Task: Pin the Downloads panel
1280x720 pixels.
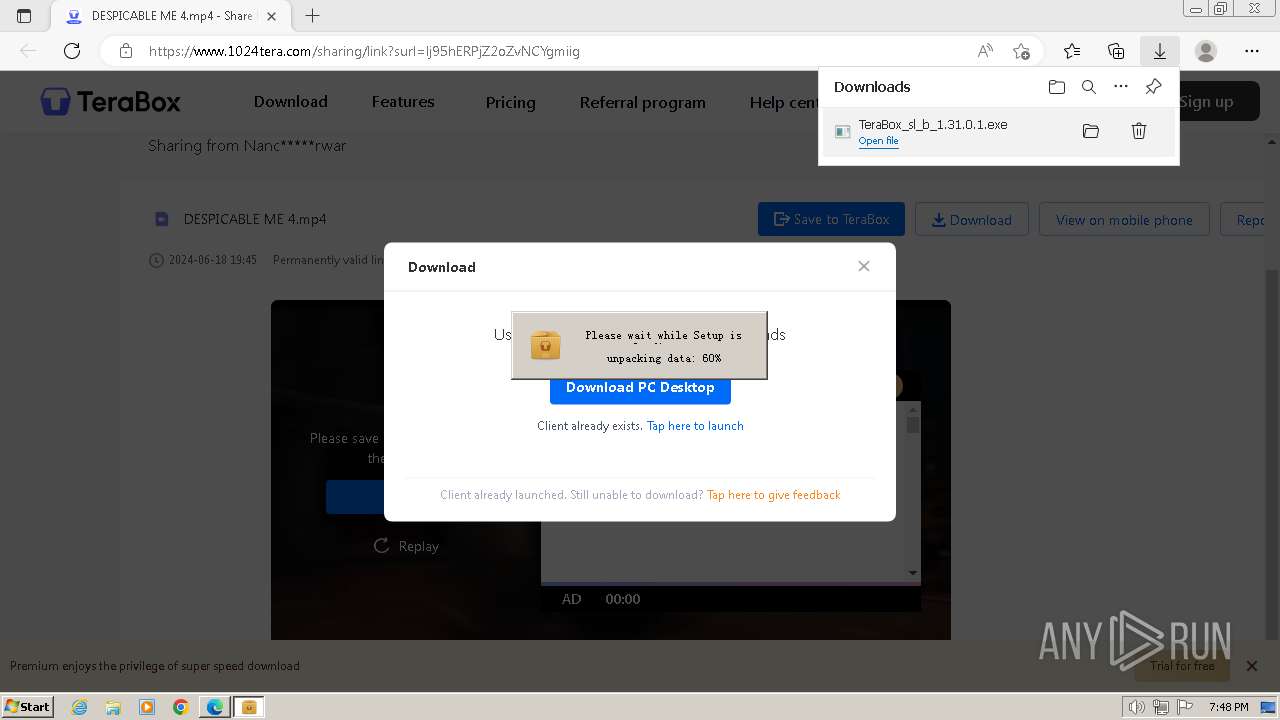Action: [x=1153, y=87]
